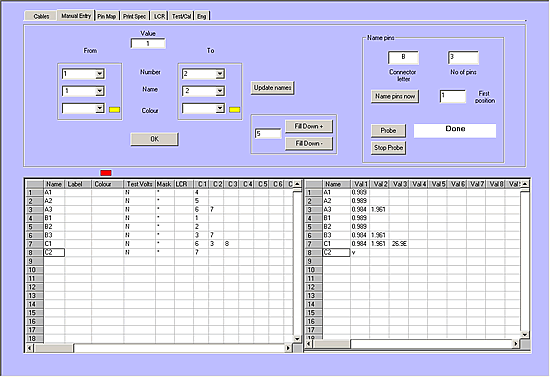
Task: Click the OK button
Action: point(154,139)
